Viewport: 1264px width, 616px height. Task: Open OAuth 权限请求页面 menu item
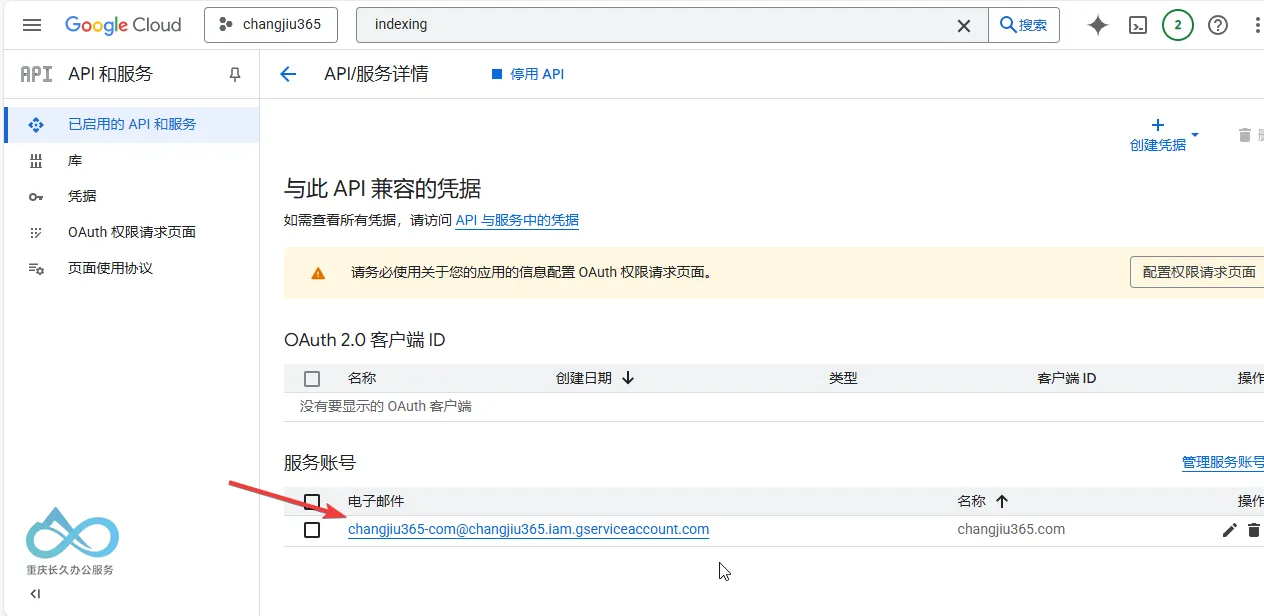132,232
